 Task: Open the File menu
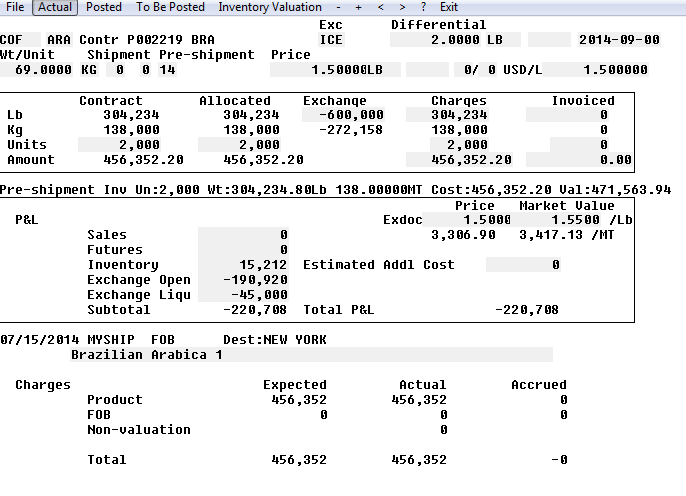(x=15, y=7)
